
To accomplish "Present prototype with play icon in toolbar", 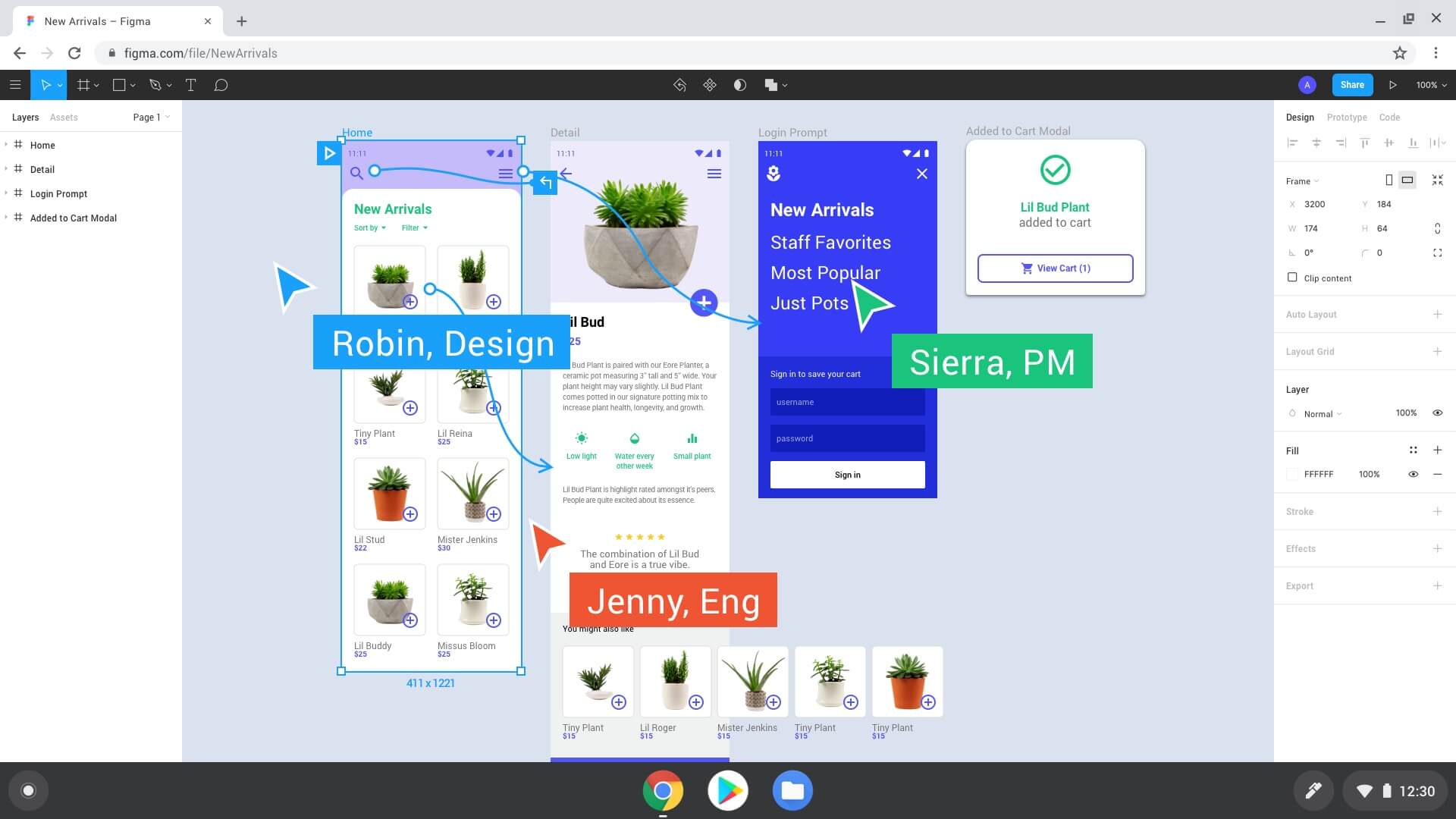I will [x=1392, y=85].
